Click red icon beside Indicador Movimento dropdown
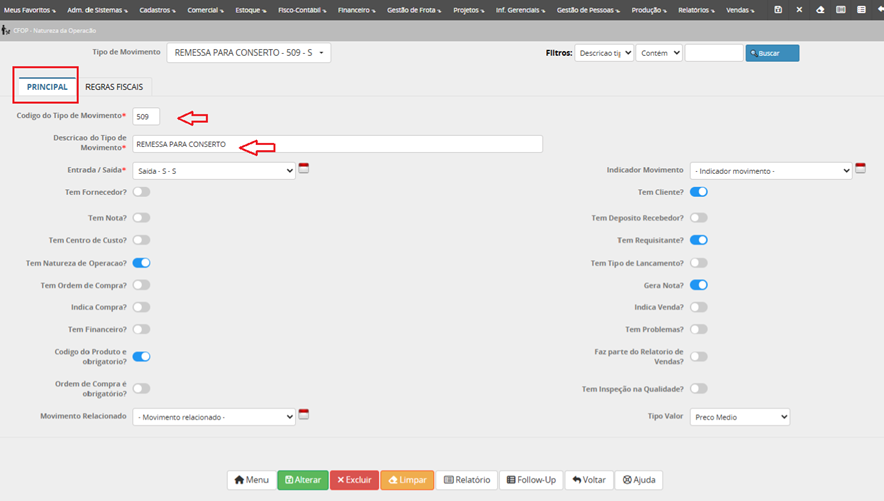Viewport: 884px width, 501px height. tap(860, 169)
